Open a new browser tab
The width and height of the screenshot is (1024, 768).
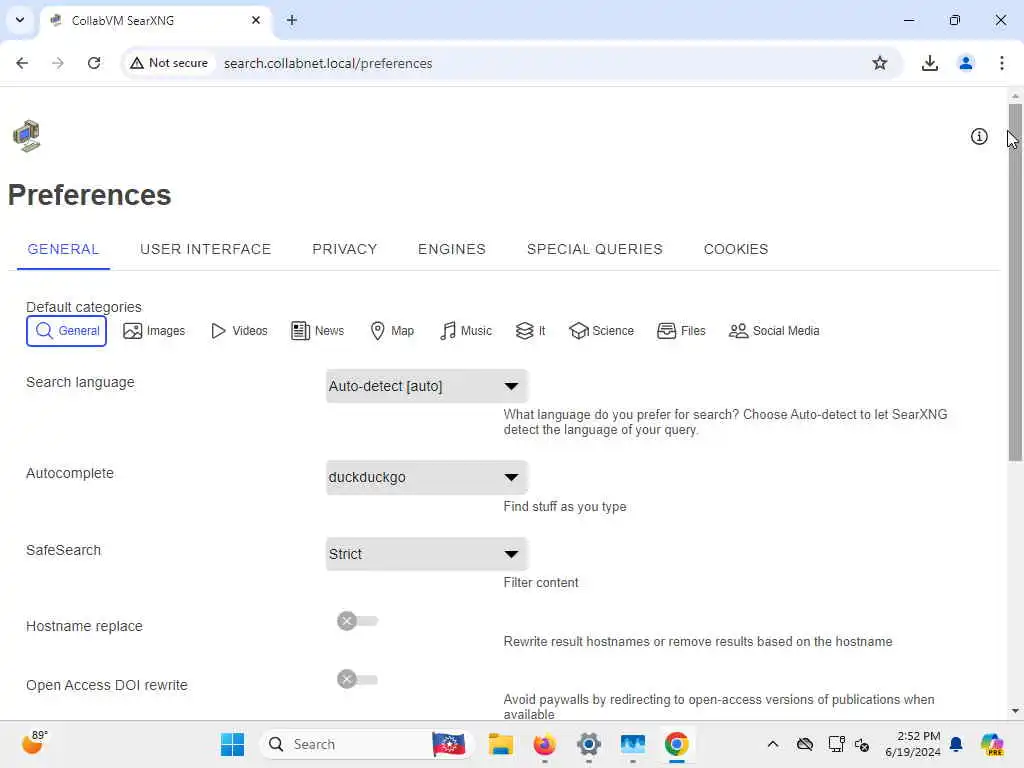tap(291, 20)
